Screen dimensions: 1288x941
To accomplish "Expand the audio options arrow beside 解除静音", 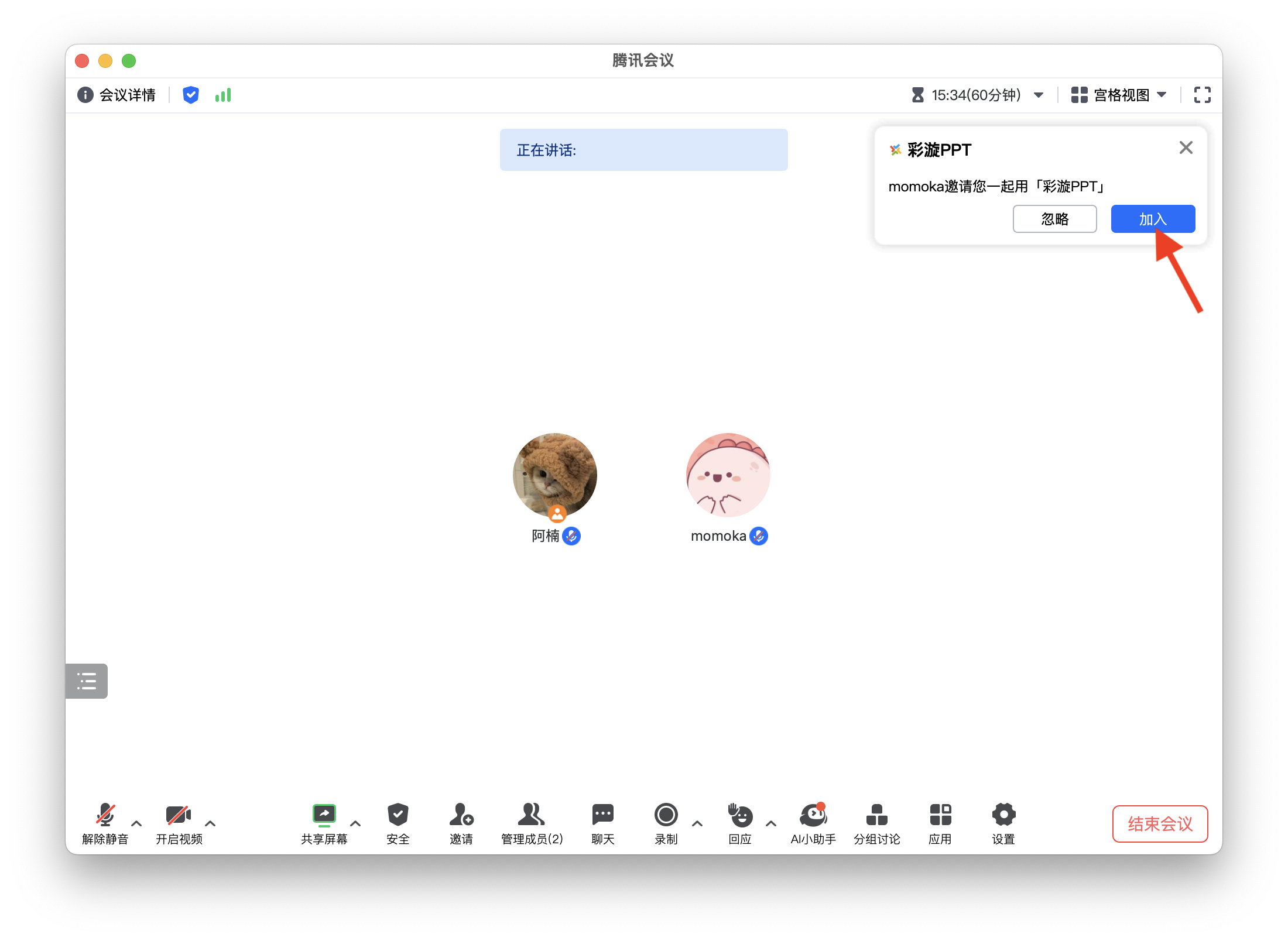I will pos(136,823).
